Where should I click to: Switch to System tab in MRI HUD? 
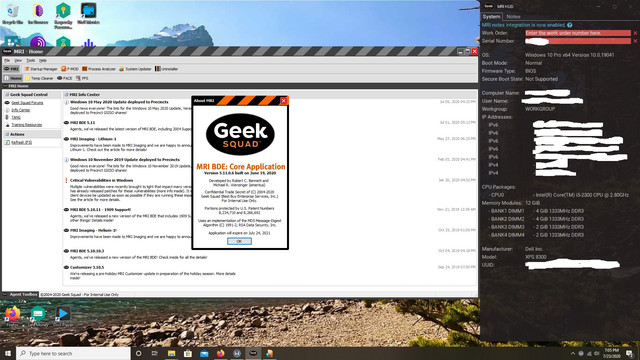[x=491, y=17]
